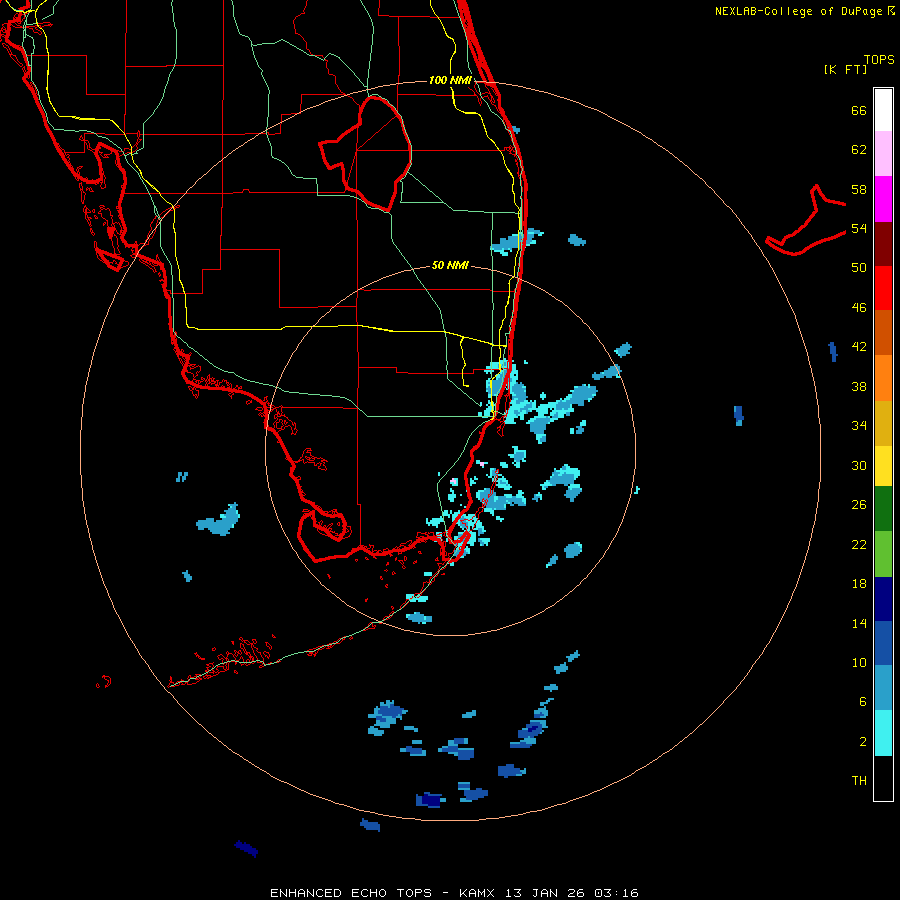Click the "26" legend value
The image size is (900, 900).
click(x=859, y=505)
